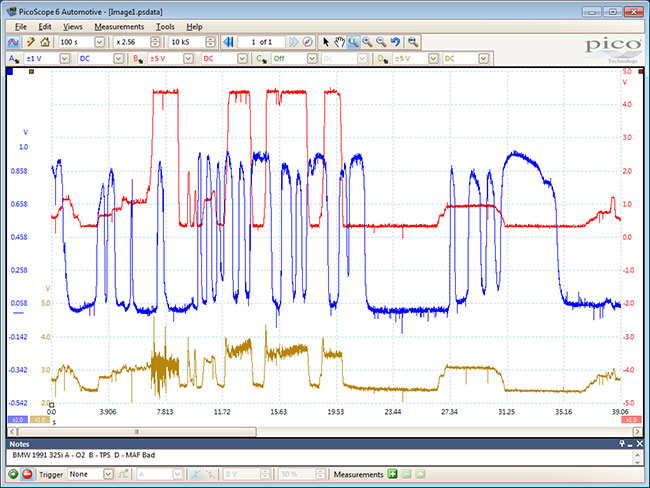The image size is (650, 488).
Task: Open Channel C options button
Action: tap(261, 59)
